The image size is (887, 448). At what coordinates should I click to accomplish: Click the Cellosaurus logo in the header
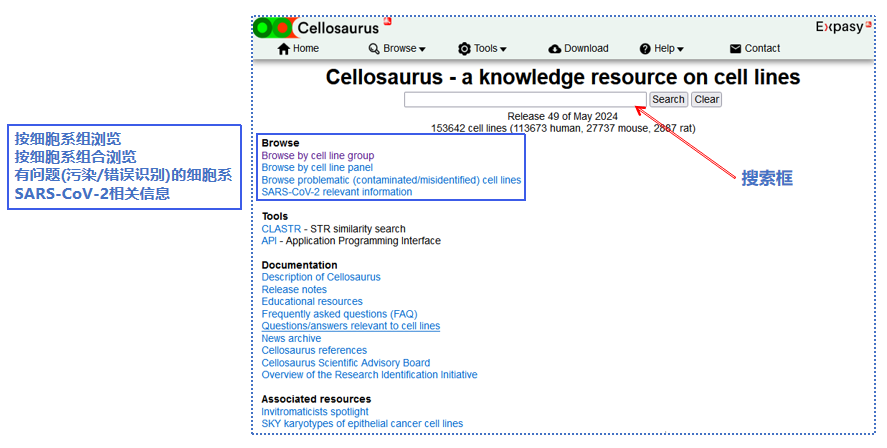[318, 28]
